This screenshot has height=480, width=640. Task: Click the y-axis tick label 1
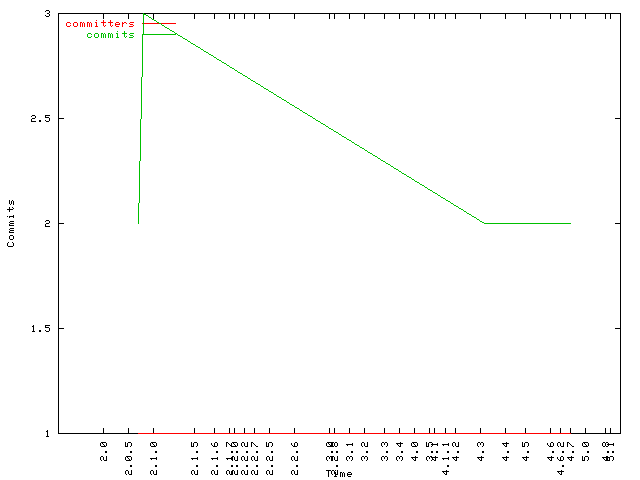pos(48,433)
